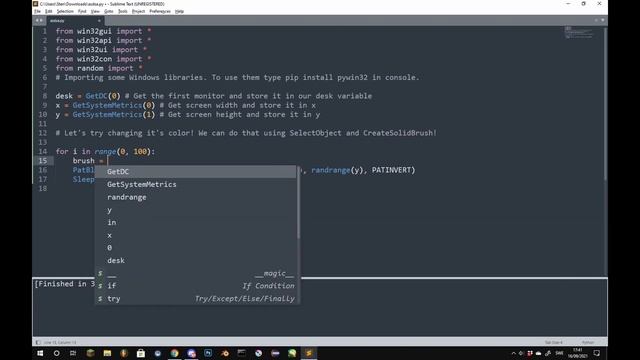Open the Windows Start menu
640x360 pixels.
pyautogui.click(x=40, y=353)
